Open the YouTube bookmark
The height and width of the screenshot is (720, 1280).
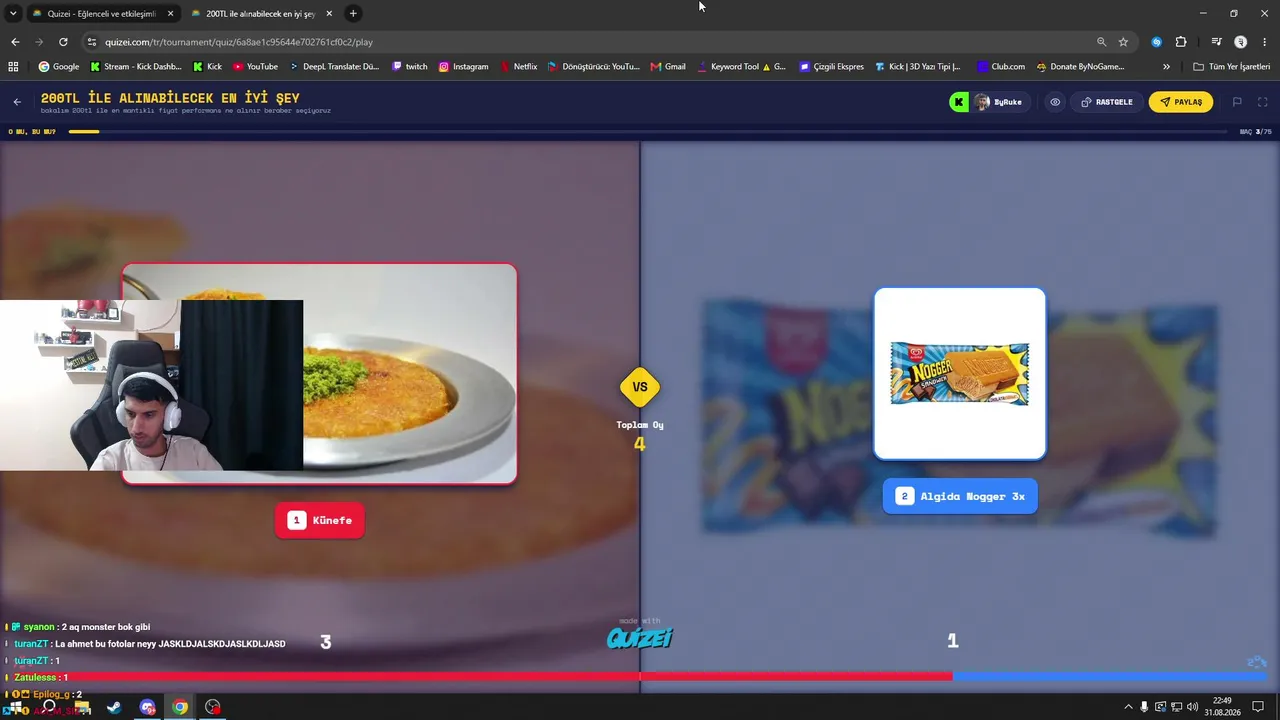pos(255,67)
